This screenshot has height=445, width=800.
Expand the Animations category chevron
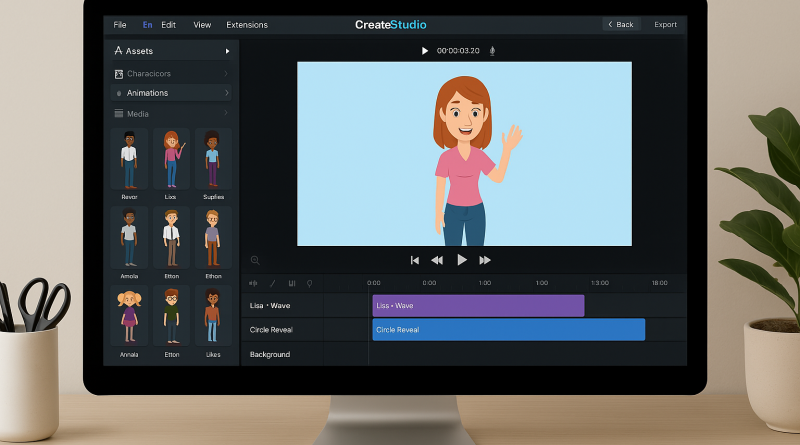[x=226, y=93]
